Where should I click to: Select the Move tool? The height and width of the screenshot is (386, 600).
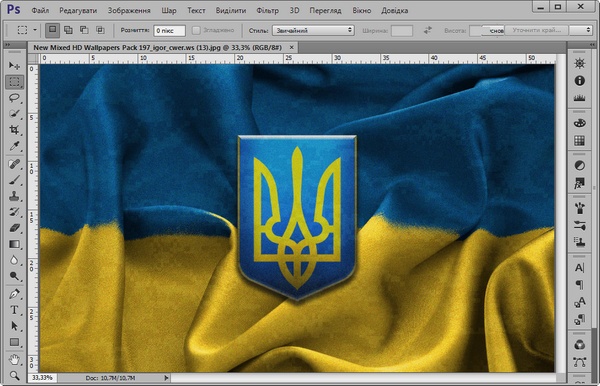14,66
